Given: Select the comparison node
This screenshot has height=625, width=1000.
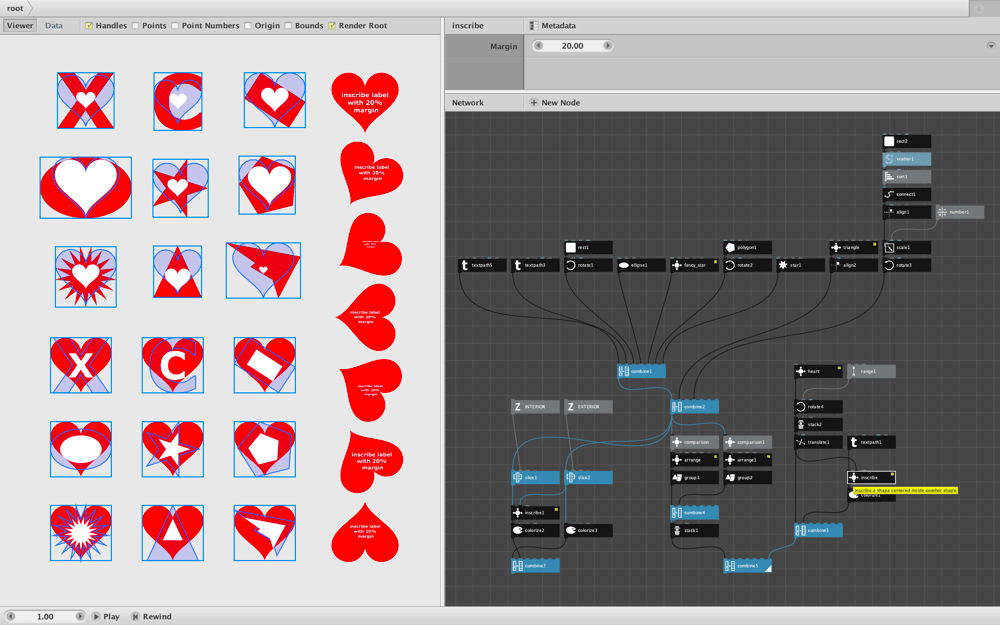Looking at the screenshot, I should [695, 442].
